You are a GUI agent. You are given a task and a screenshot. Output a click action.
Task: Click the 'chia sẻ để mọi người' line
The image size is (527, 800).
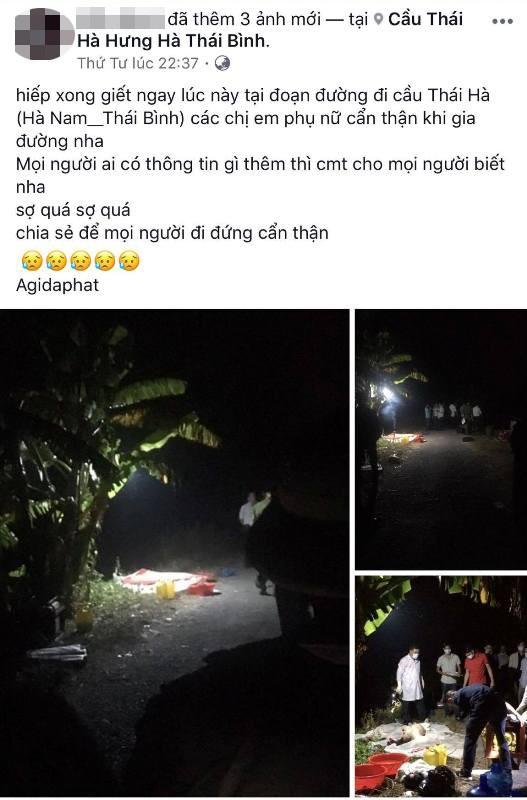[x=172, y=233]
